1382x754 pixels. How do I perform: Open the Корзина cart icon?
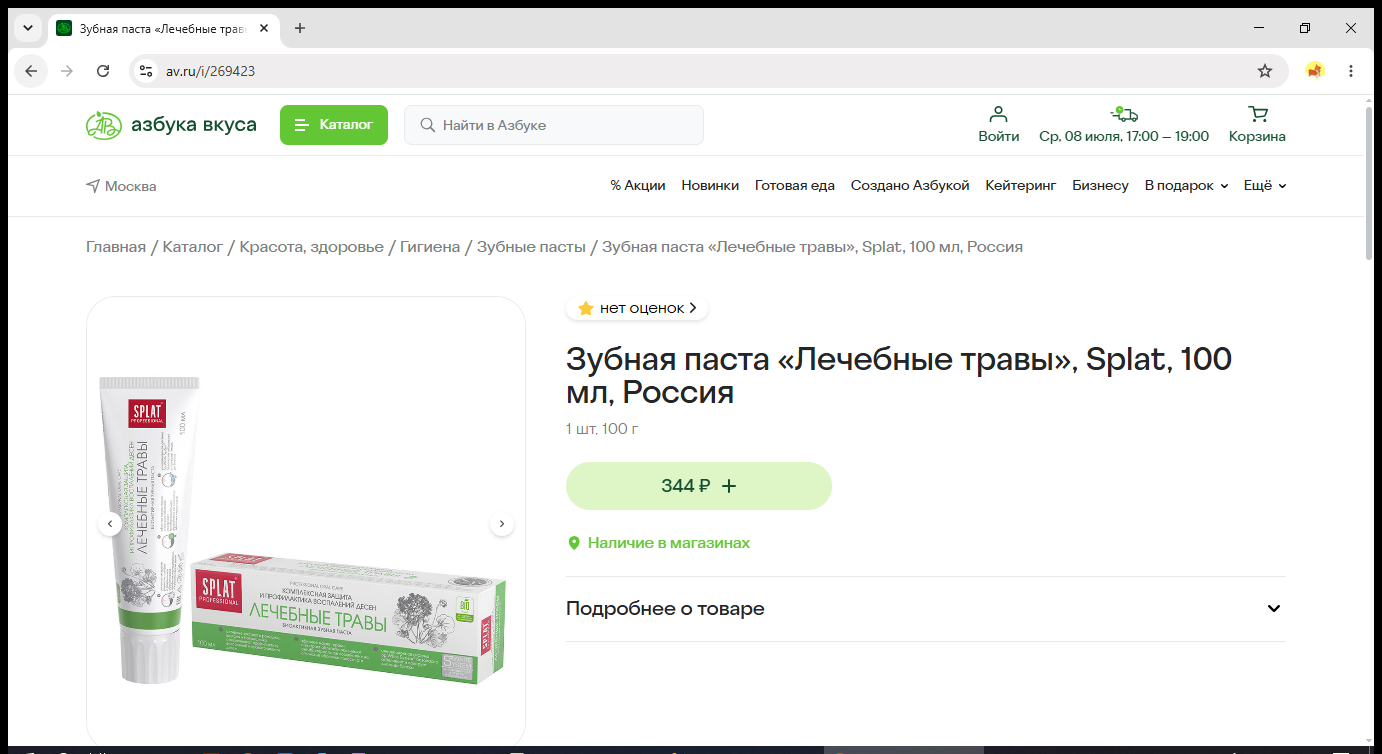[x=1257, y=125]
